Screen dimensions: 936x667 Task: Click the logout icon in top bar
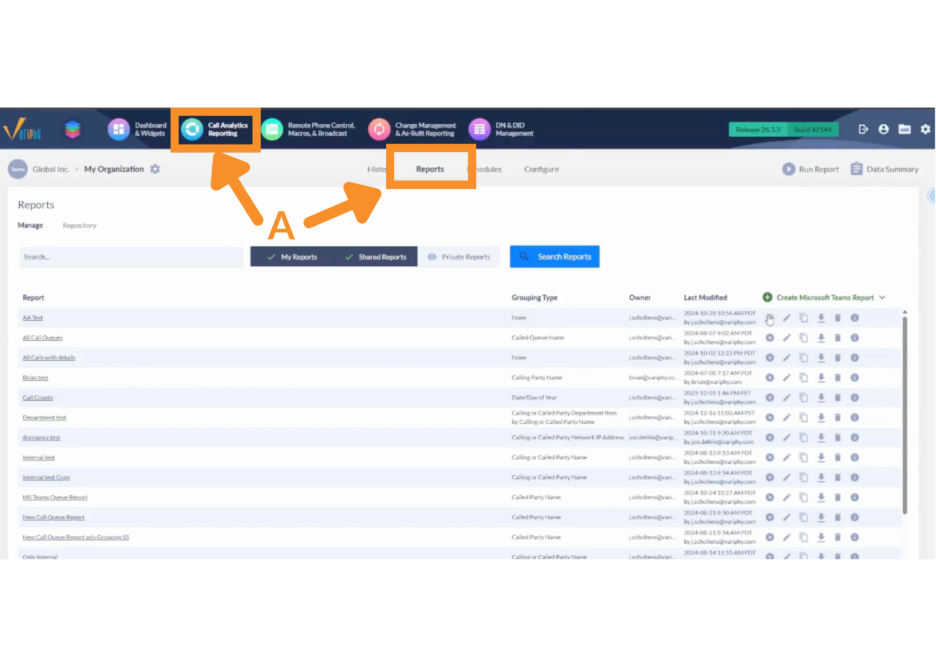pos(864,130)
